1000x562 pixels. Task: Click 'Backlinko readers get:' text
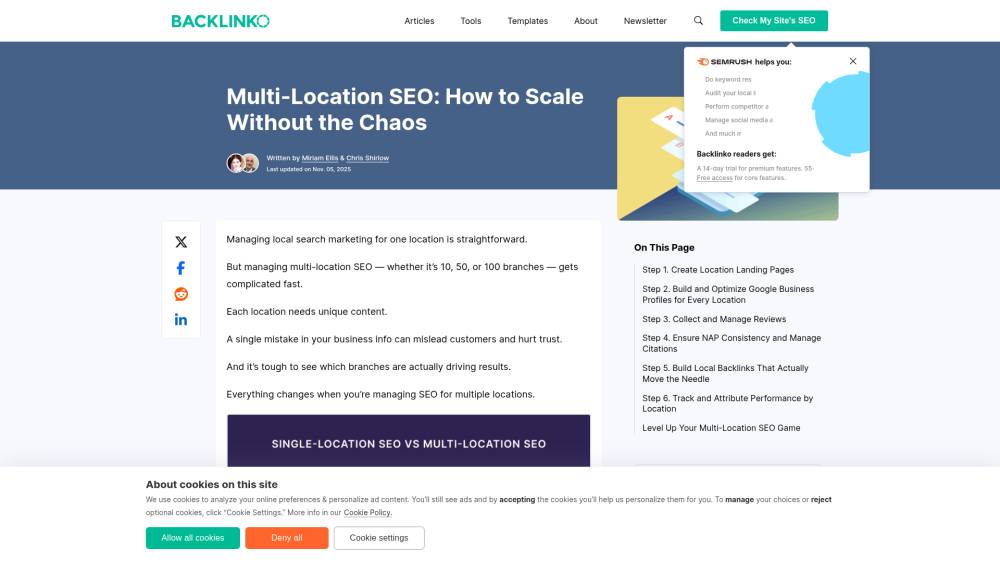[736, 154]
